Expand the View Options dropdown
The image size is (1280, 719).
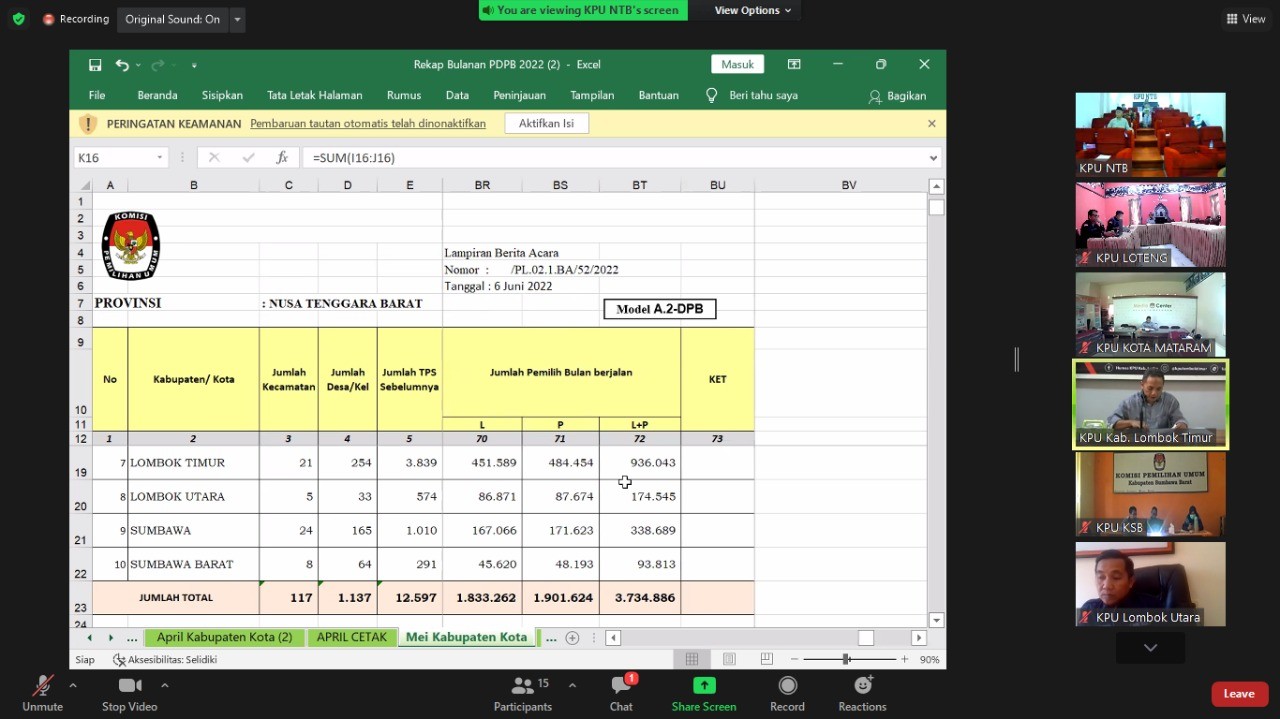click(752, 10)
